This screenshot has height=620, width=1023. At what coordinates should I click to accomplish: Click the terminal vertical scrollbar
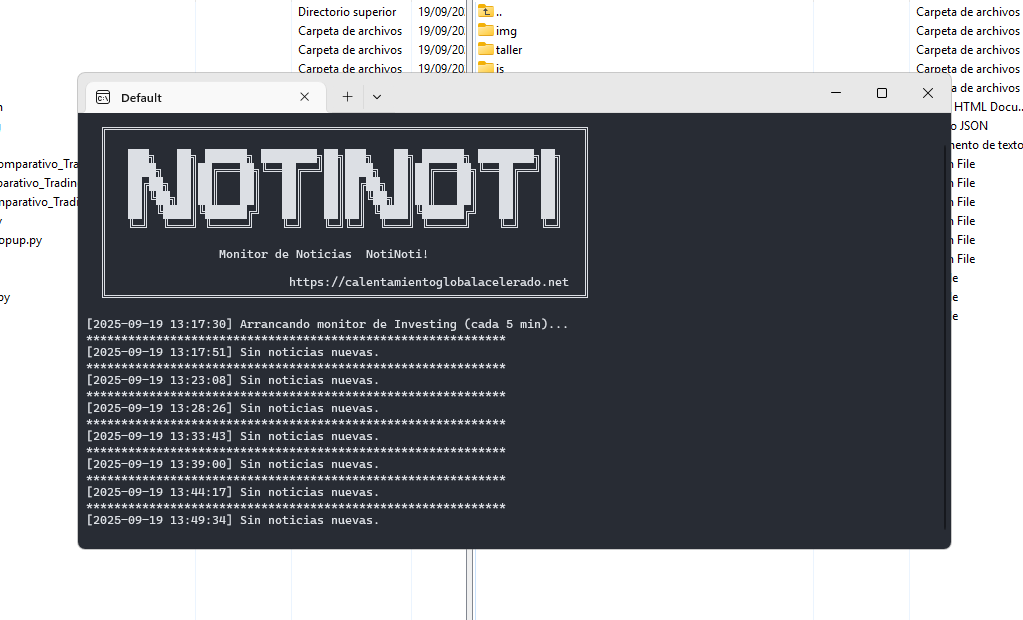click(945, 330)
